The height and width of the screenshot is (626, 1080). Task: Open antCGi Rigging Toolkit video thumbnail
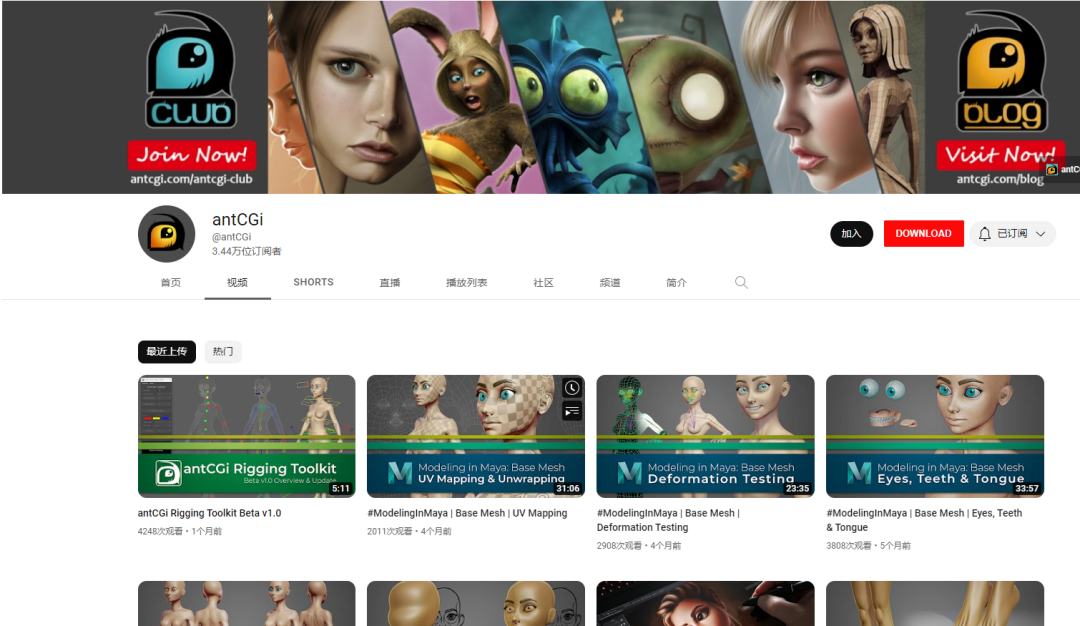click(x=247, y=436)
